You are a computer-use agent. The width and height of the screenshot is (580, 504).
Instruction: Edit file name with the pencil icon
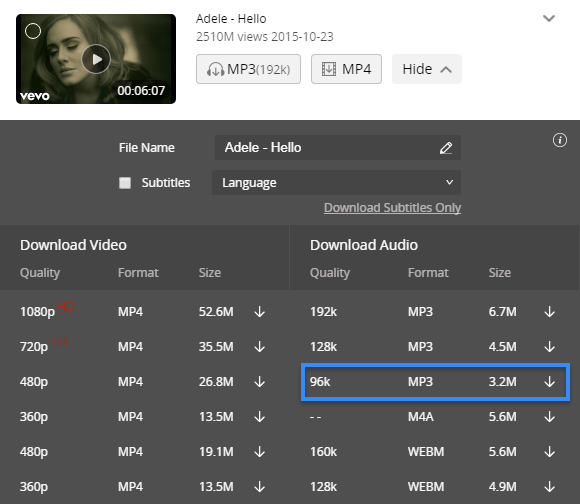click(446, 148)
